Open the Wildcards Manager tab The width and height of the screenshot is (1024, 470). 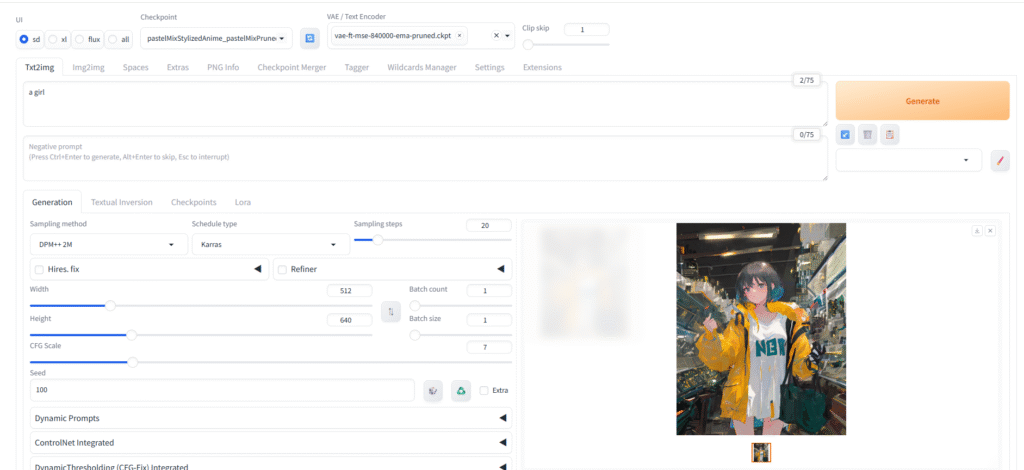pos(422,67)
